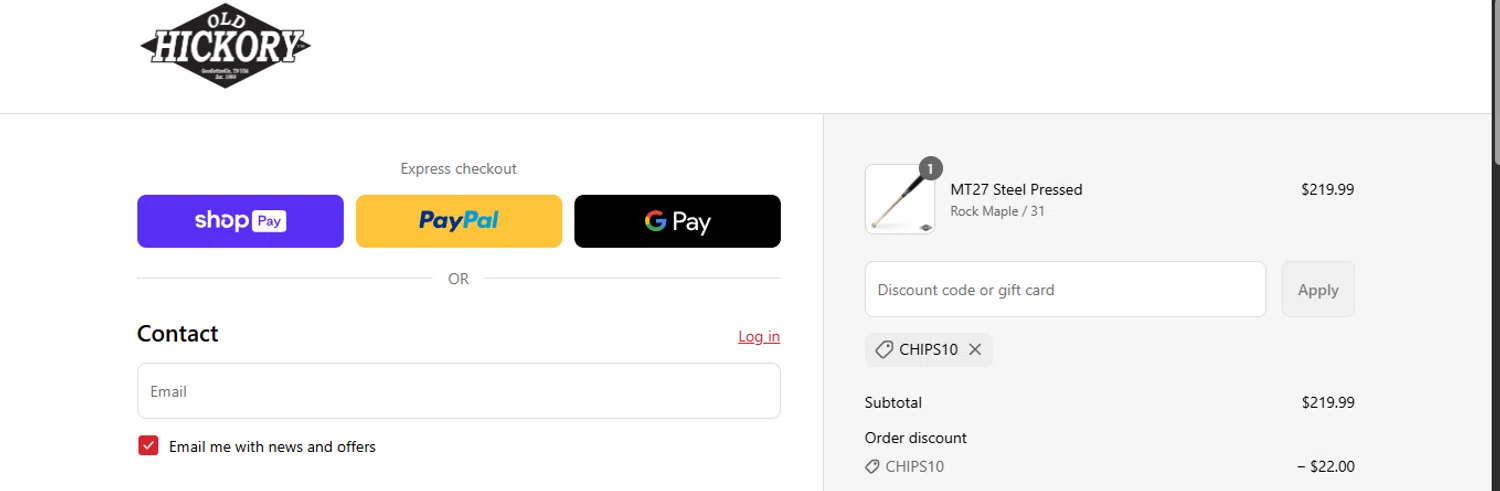Check out using Google Pay
1500x491 pixels.
click(x=677, y=221)
